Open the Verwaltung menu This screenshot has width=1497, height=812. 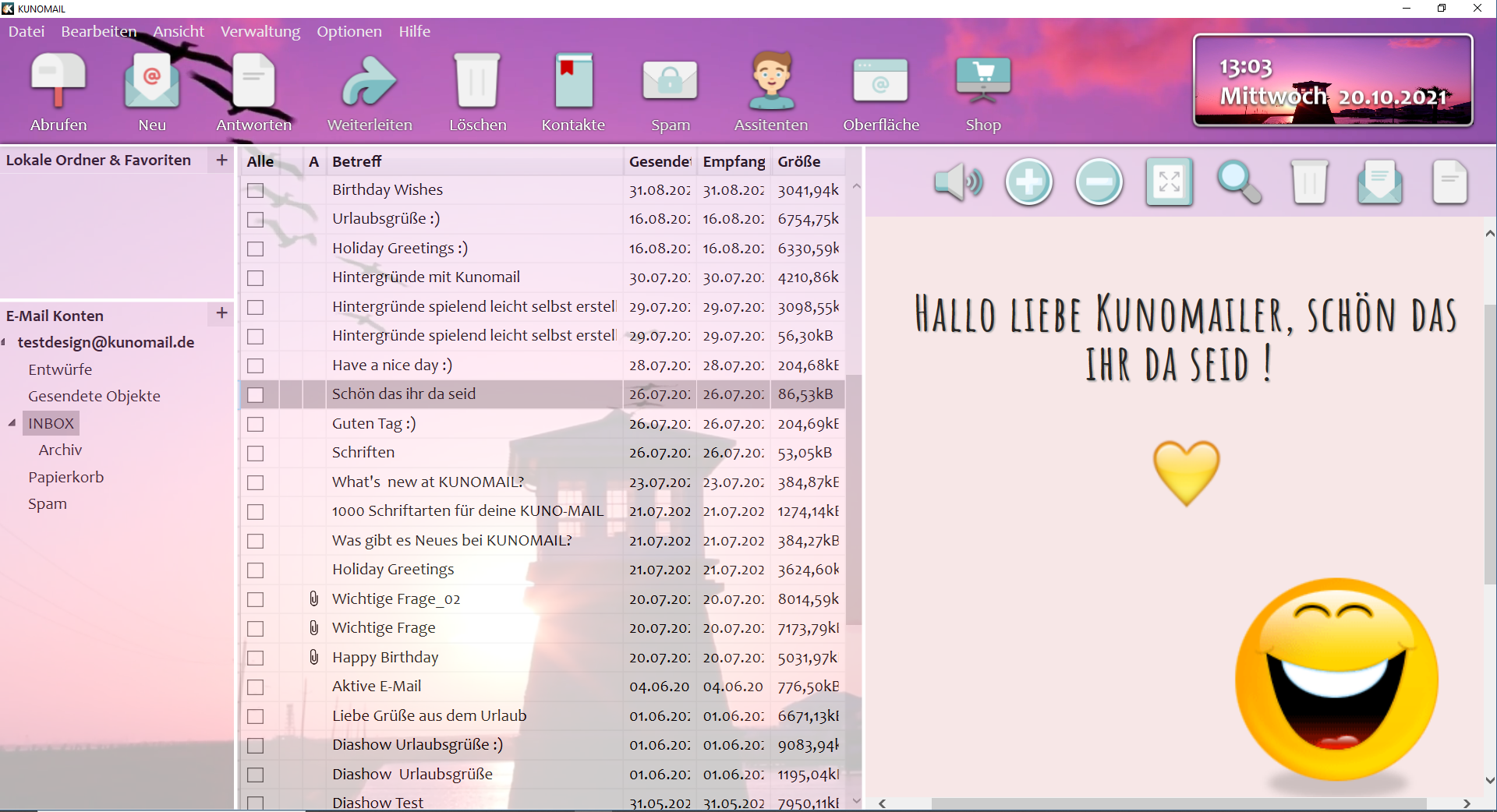pos(260,31)
